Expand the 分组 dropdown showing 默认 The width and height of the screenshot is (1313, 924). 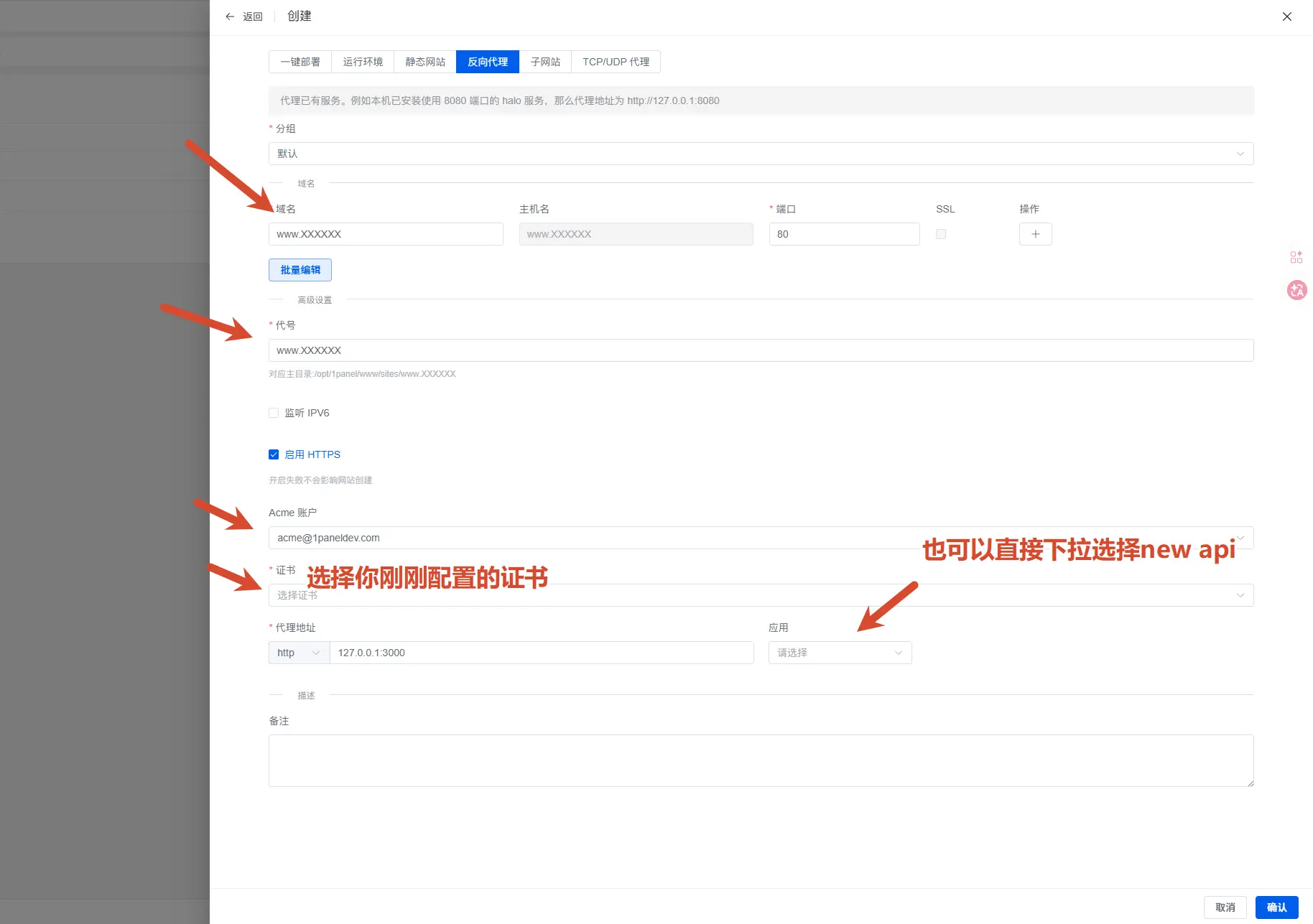(761, 154)
